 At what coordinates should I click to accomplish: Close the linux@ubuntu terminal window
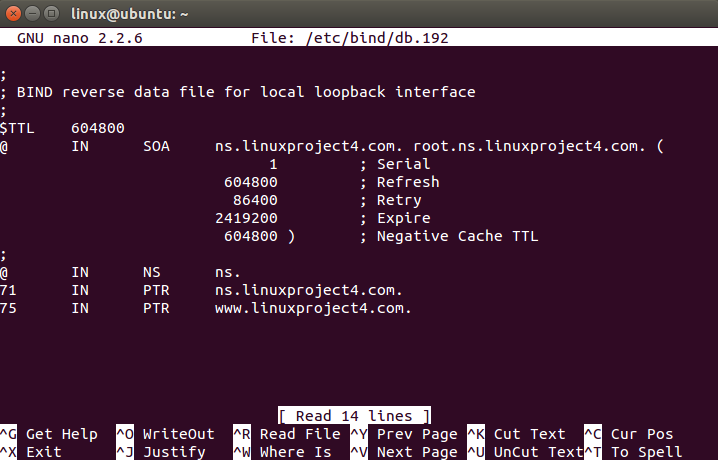pyautogui.click(x=13, y=13)
